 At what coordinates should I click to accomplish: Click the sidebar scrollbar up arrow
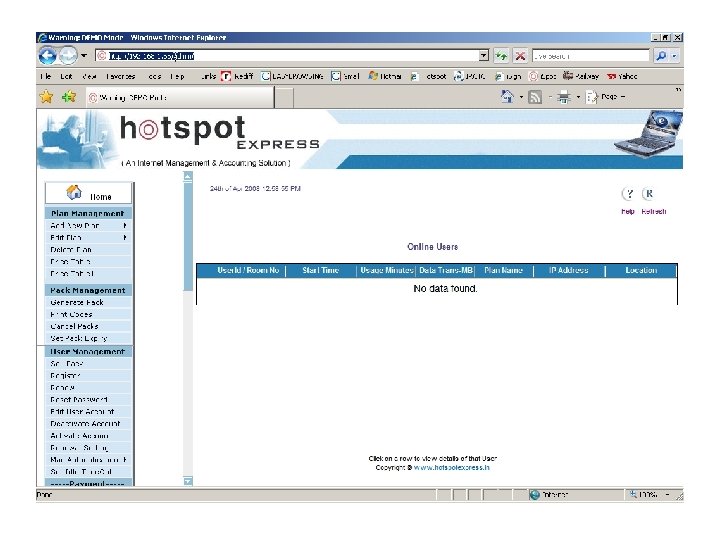(x=188, y=176)
